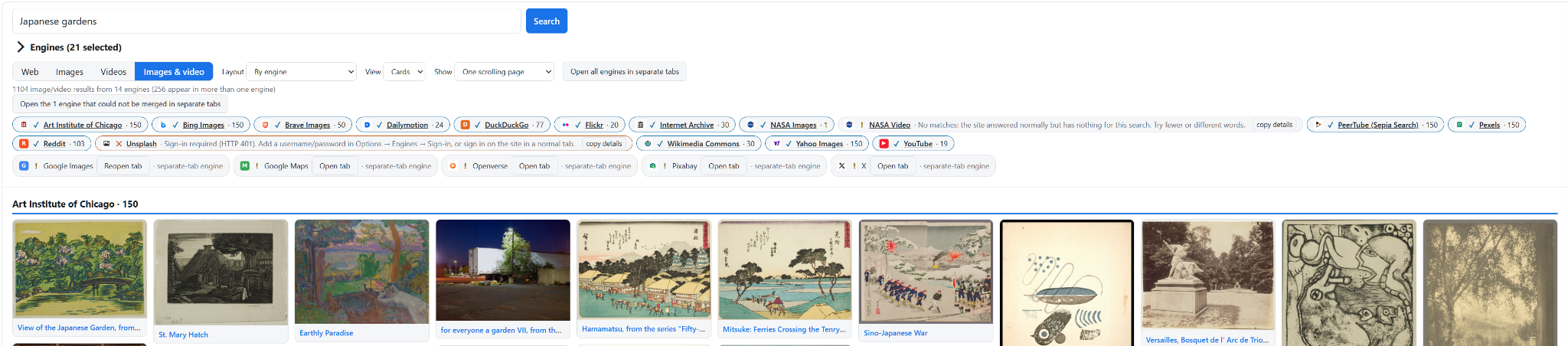Click the Bing Images favicon
The height and width of the screenshot is (346, 1568).
click(163, 125)
